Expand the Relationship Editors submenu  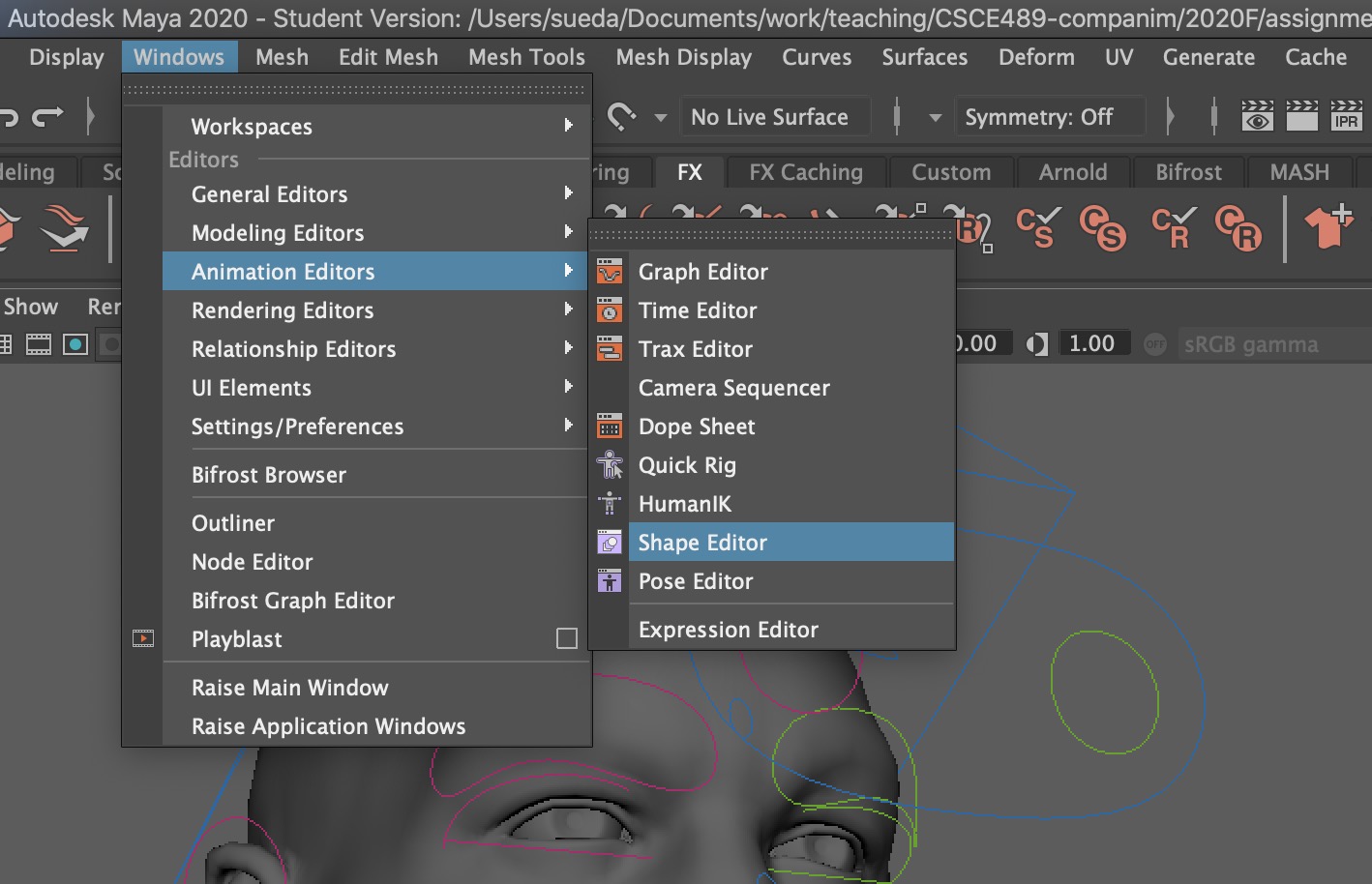(x=376, y=349)
